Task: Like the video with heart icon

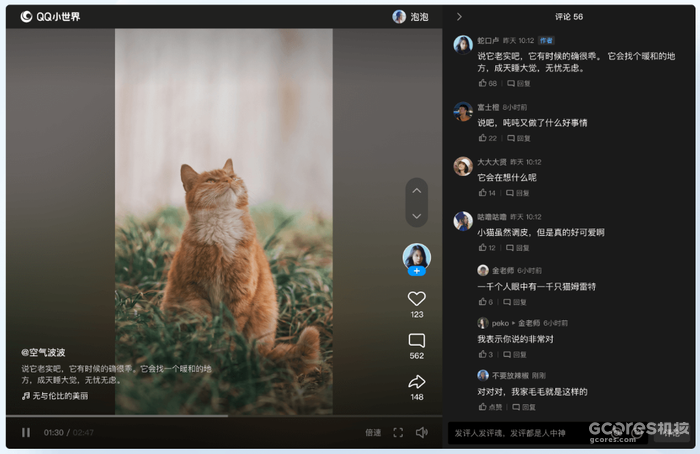Action: click(417, 298)
